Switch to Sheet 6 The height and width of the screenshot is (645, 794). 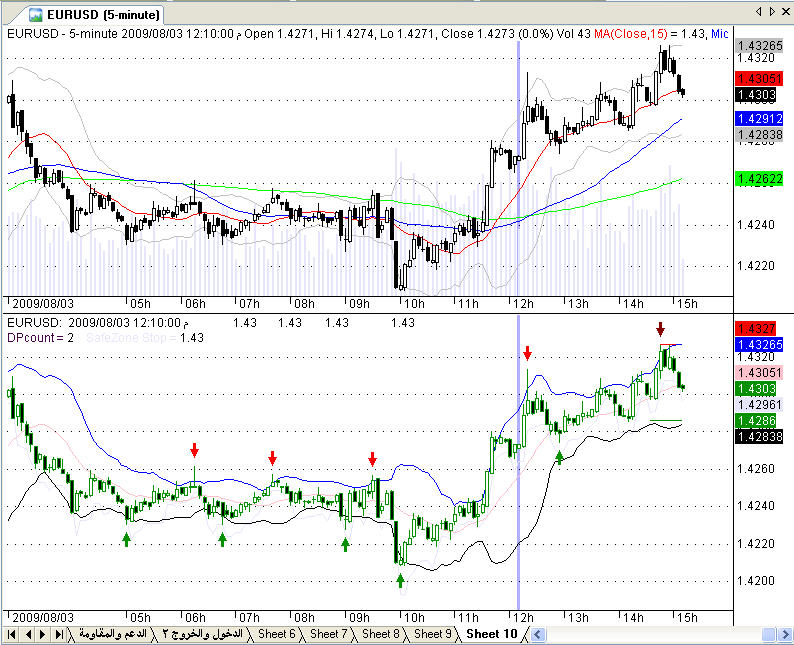[276, 634]
